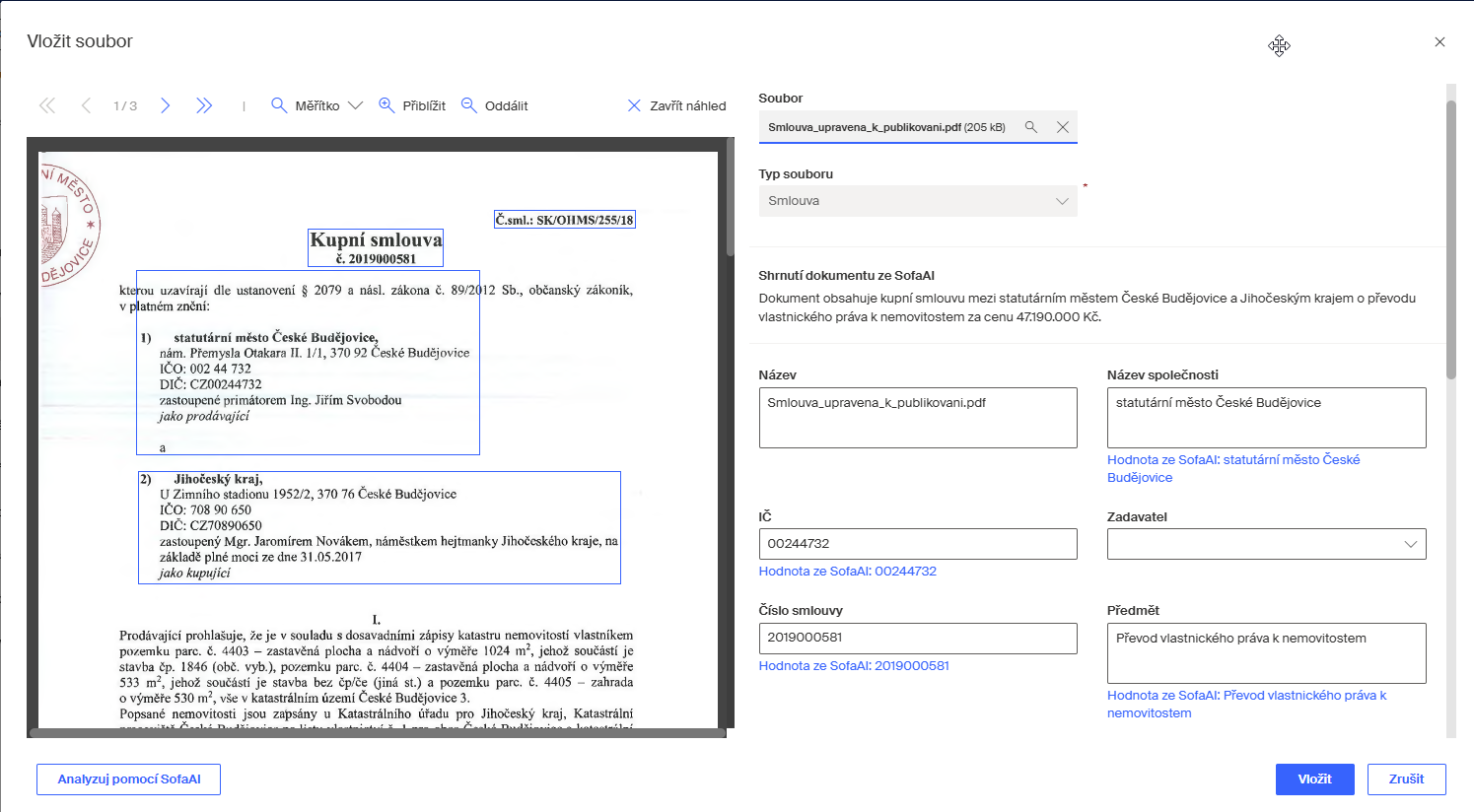Open the Zadavatel dropdown
The height and width of the screenshot is (812, 1474).
tap(1266, 544)
